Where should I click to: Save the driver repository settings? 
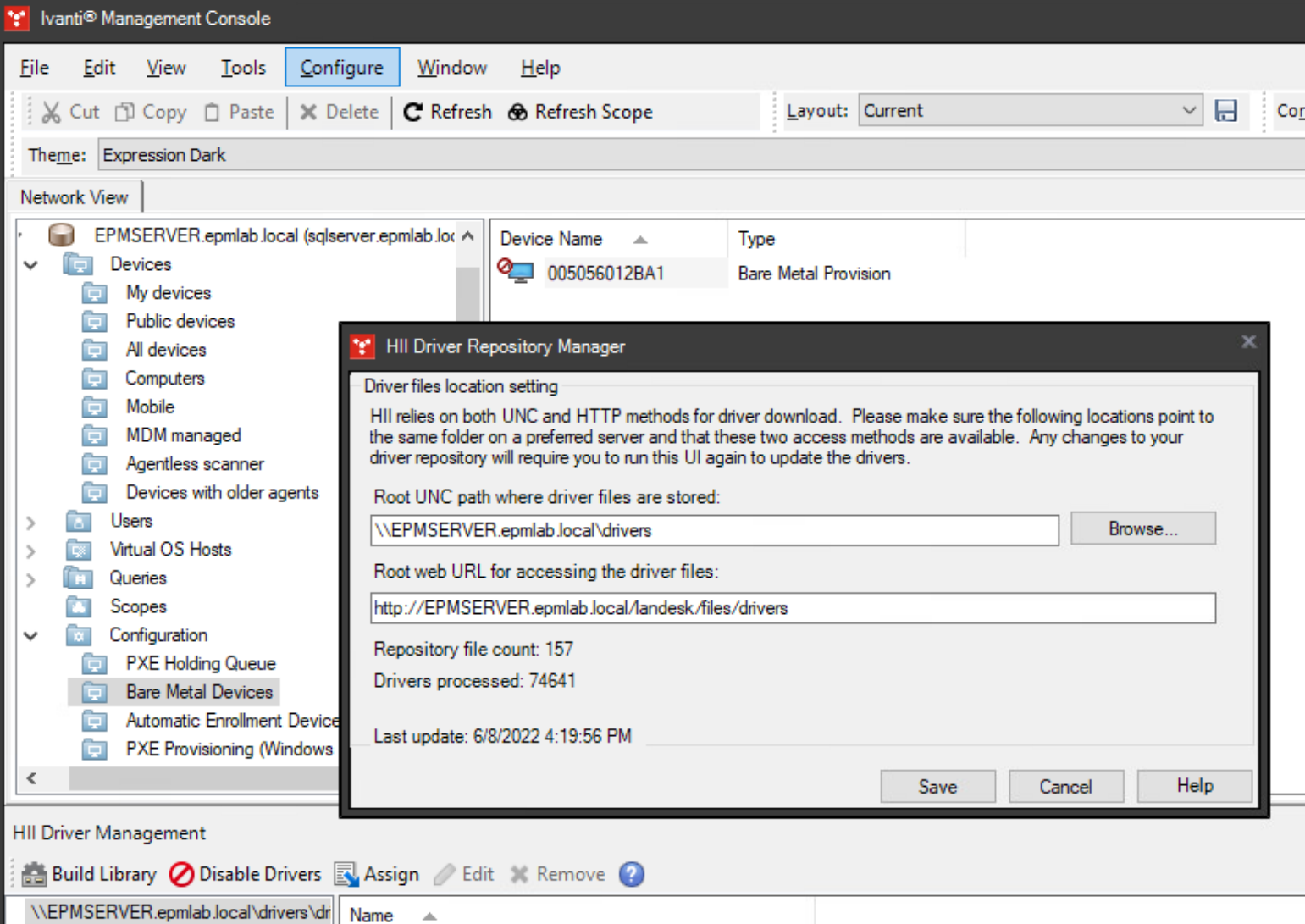pos(937,786)
